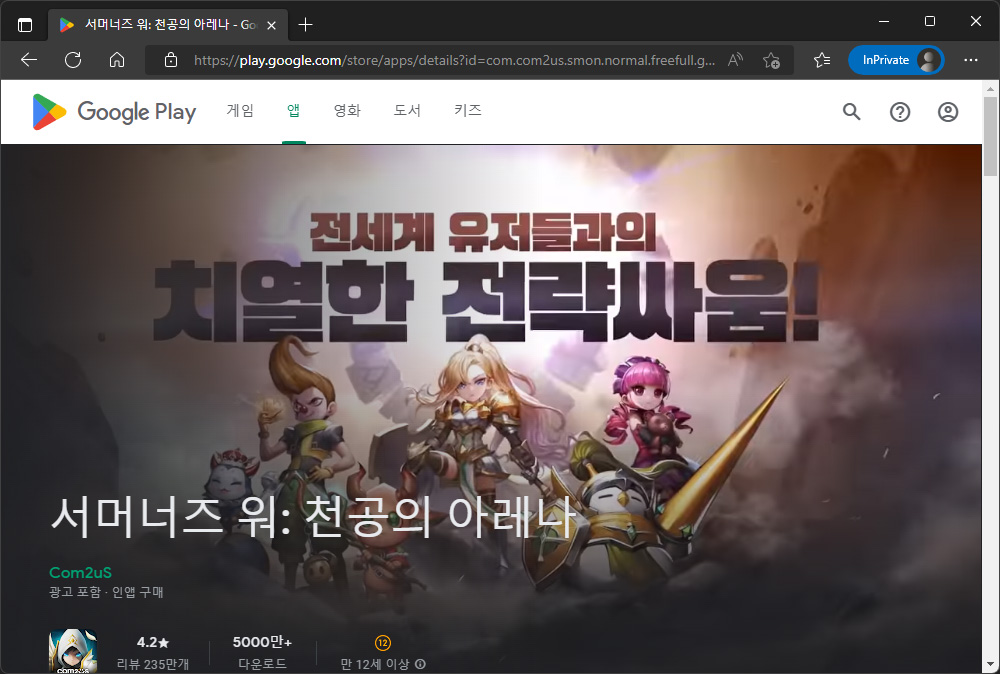
Task: Open Google Play help icon
Action: pyautogui.click(x=900, y=112)
